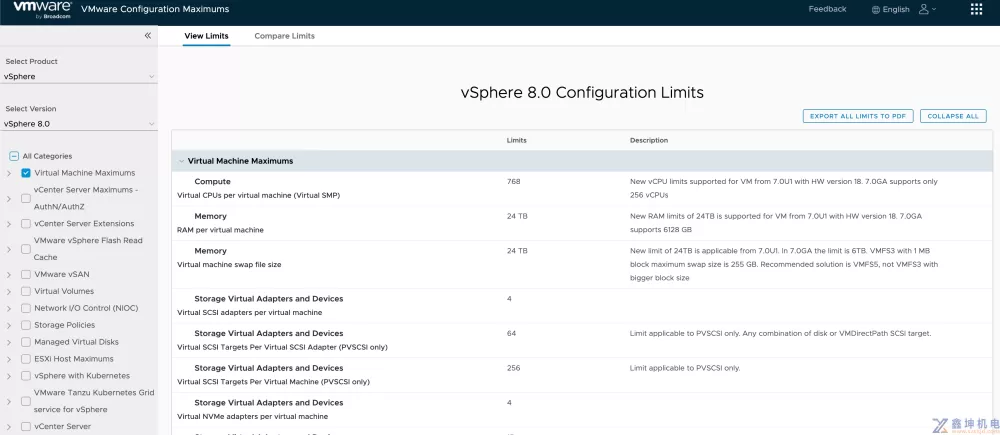The width and height of the screenshot is (1000, 435).
Task: Expand the Storage Policies tree arrow
Action: click(8, 325)
